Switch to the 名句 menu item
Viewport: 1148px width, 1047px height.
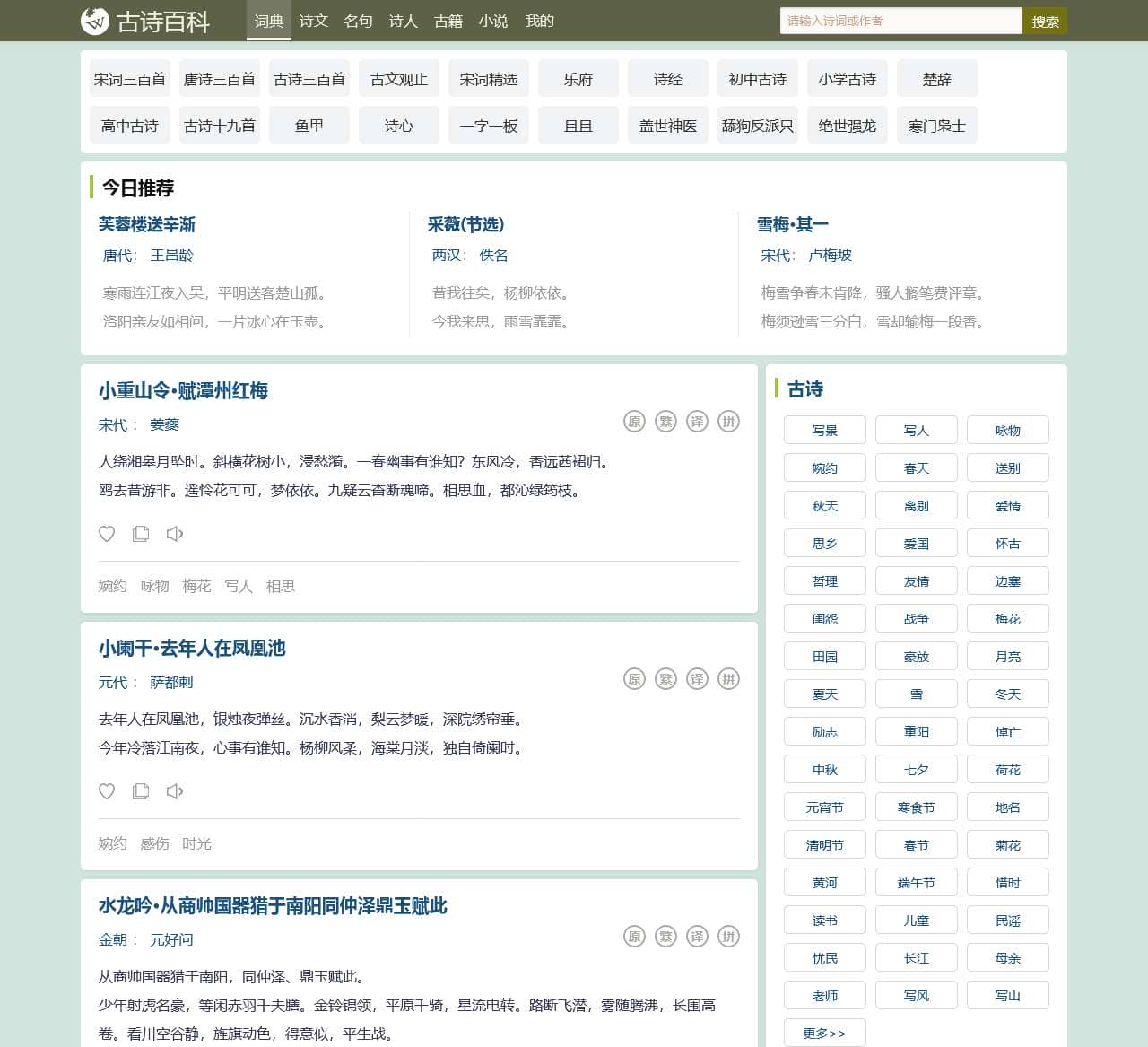[358, 21]
